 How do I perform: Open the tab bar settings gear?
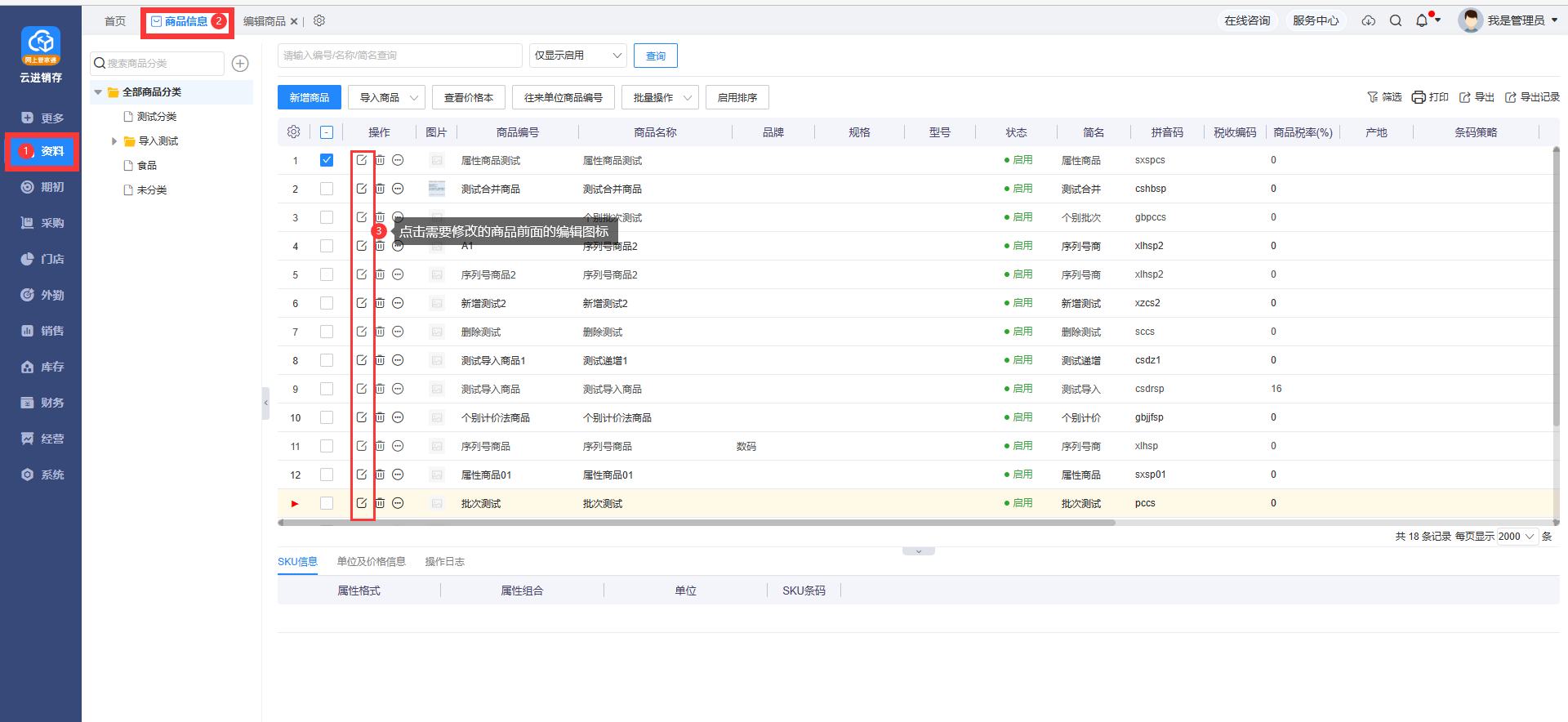(x=319, y=20)
